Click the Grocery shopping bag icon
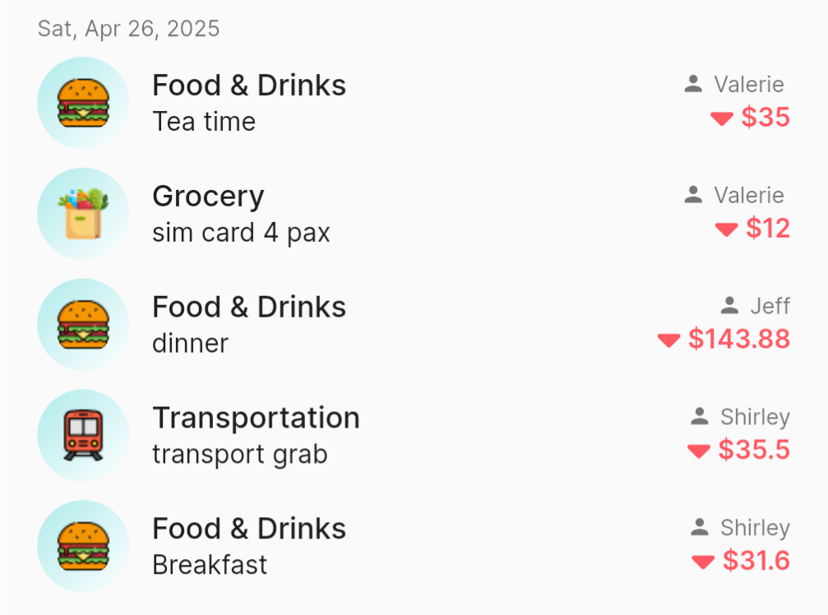The height and width of the screenshot is (615, 828). 83,212
